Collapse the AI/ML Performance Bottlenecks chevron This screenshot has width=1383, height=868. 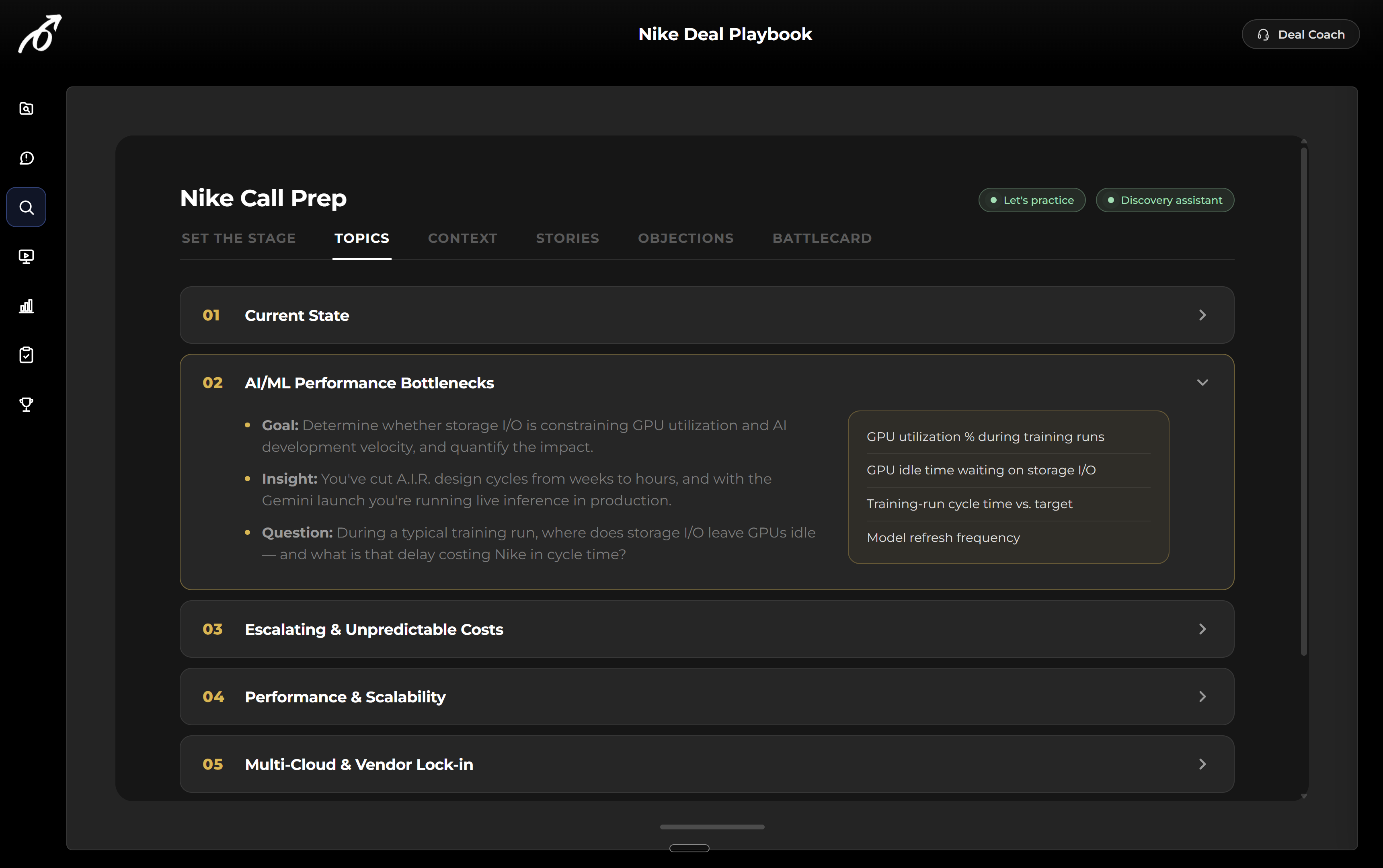(1202, 382)
